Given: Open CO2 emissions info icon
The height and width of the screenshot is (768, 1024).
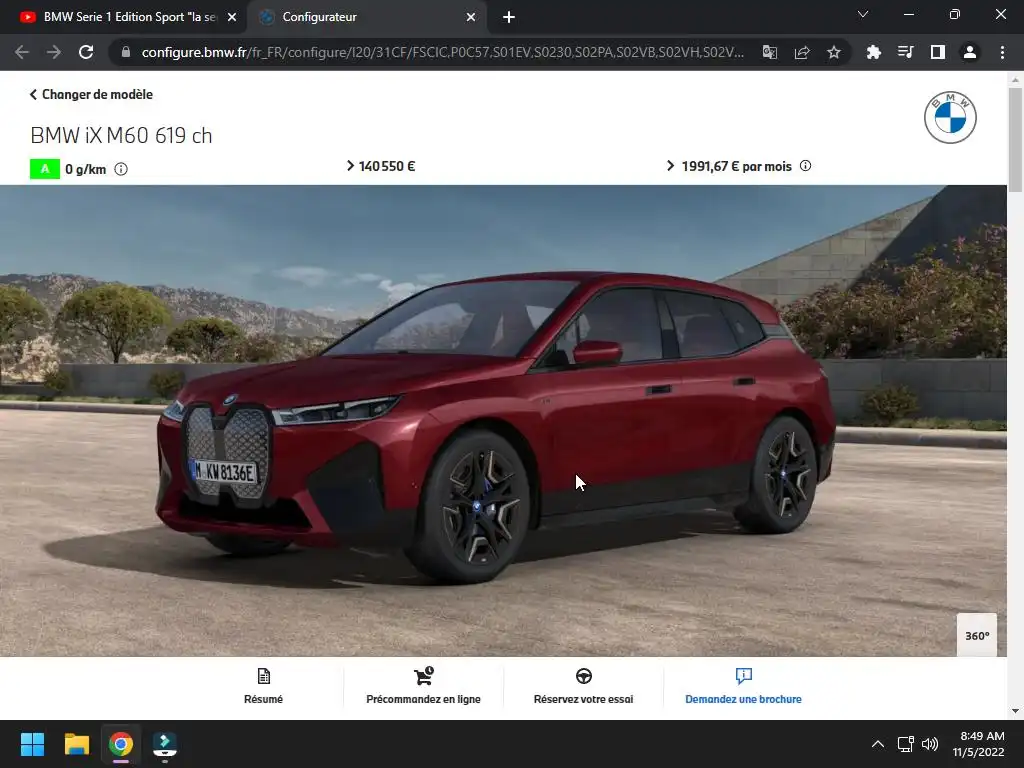Looking at the screenshot, I should point(121,169).
